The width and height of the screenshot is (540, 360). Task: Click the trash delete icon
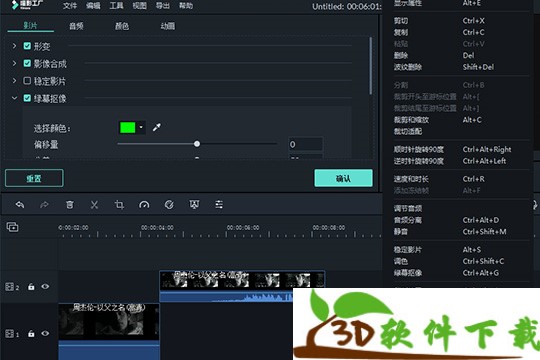click(x=70, y=205)
